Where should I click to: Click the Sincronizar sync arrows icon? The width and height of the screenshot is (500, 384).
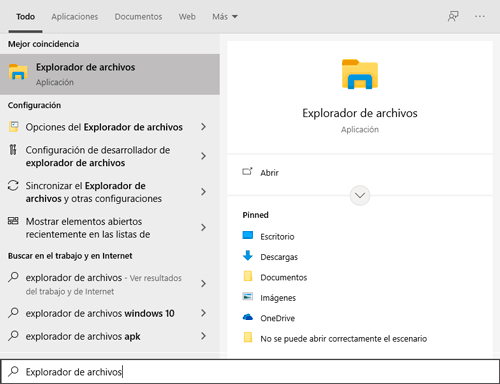pyautogui.click(x=13, y=185)
